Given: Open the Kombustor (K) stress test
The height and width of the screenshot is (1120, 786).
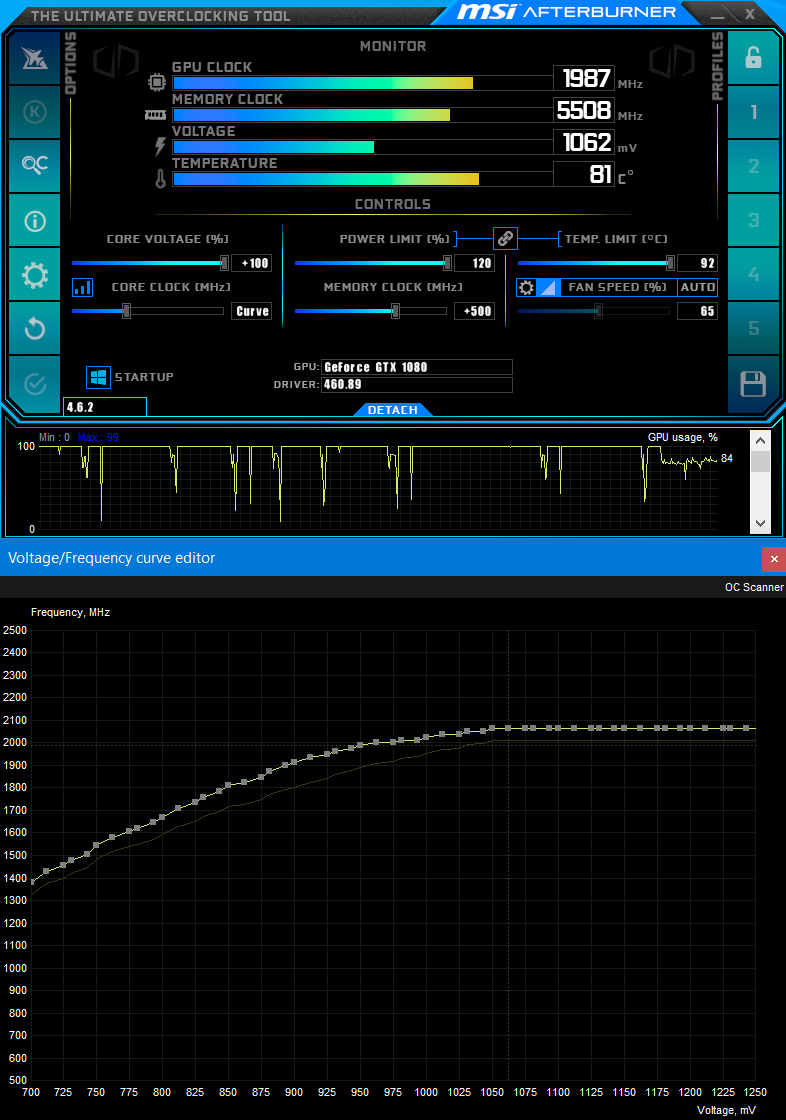Looking at the screenshot, I should point(34,112).
